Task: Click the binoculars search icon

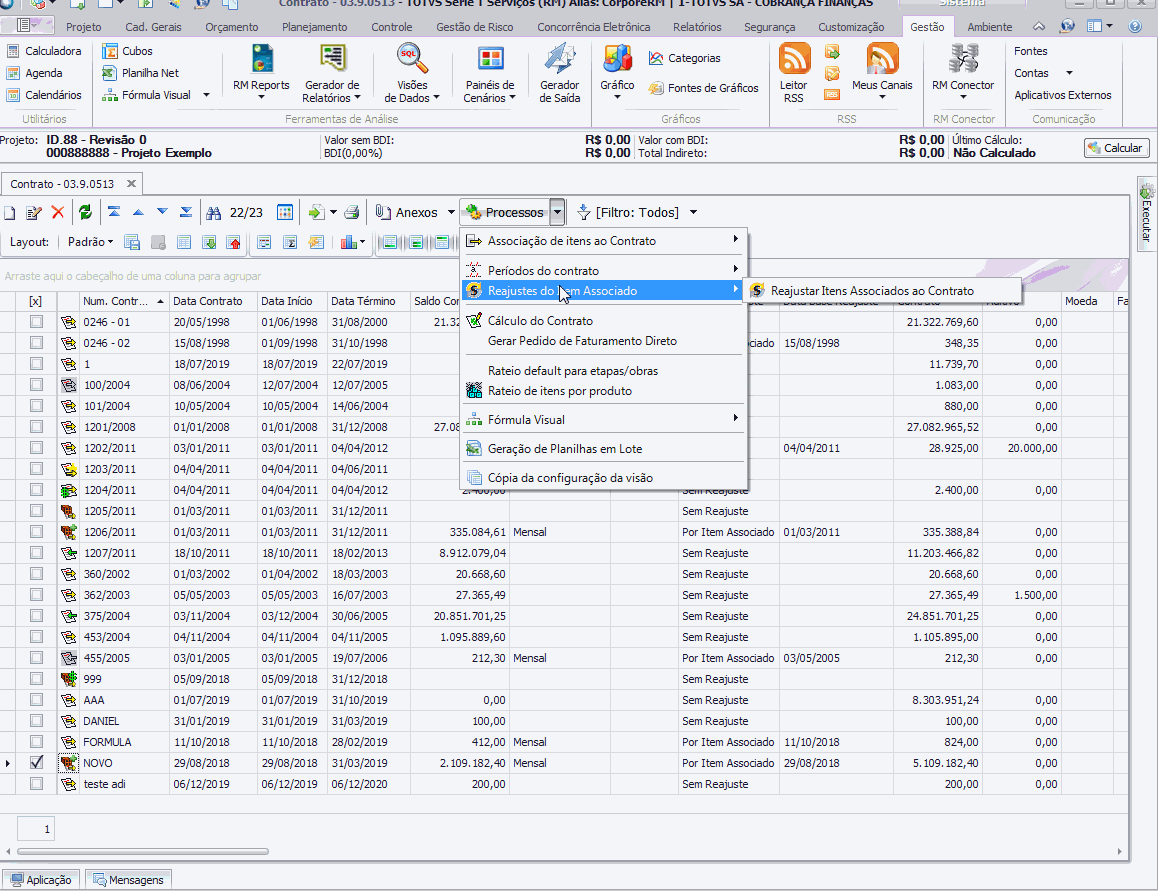Action: (x=213, y=213)
